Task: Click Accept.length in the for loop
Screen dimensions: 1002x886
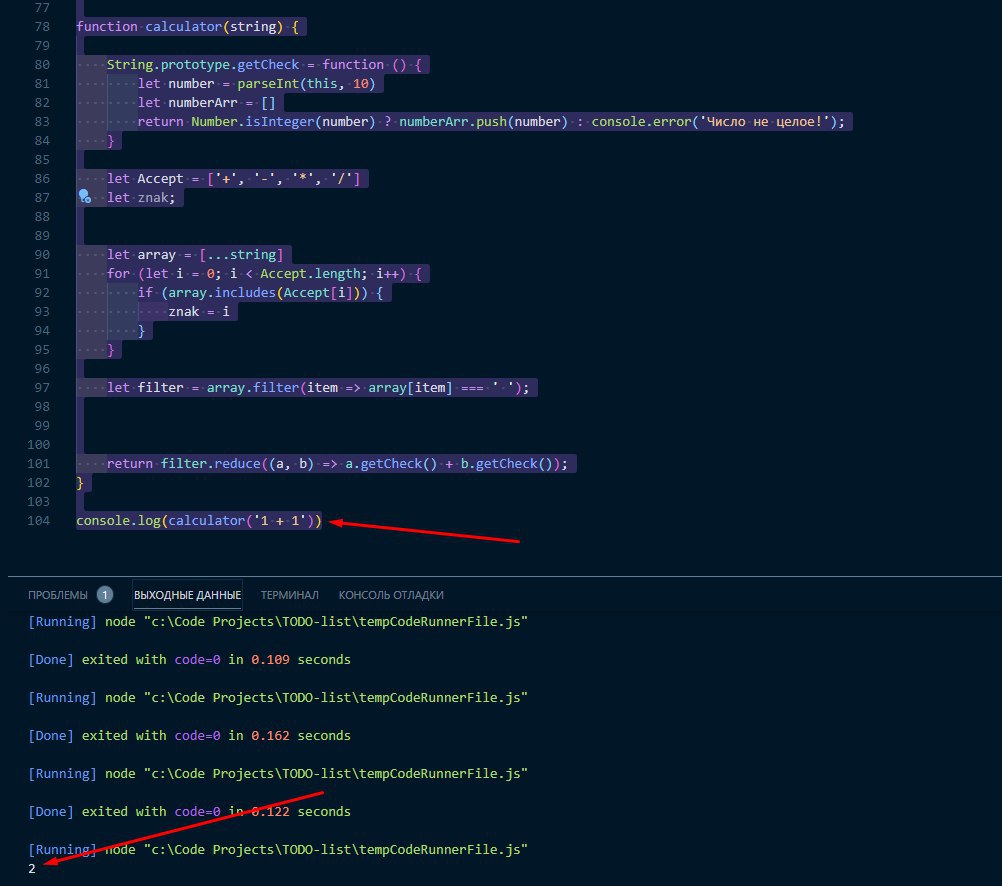Action: [x=309, y=274]
